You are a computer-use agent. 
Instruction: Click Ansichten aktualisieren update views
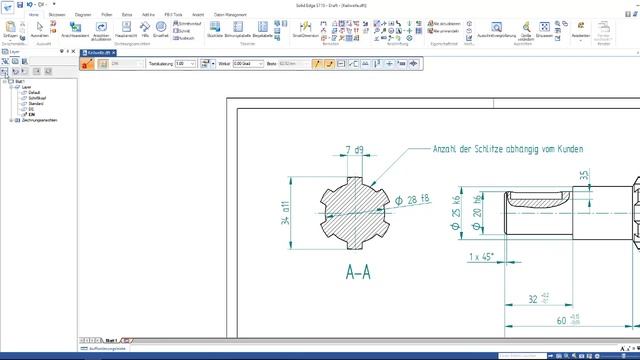point(101,31)
